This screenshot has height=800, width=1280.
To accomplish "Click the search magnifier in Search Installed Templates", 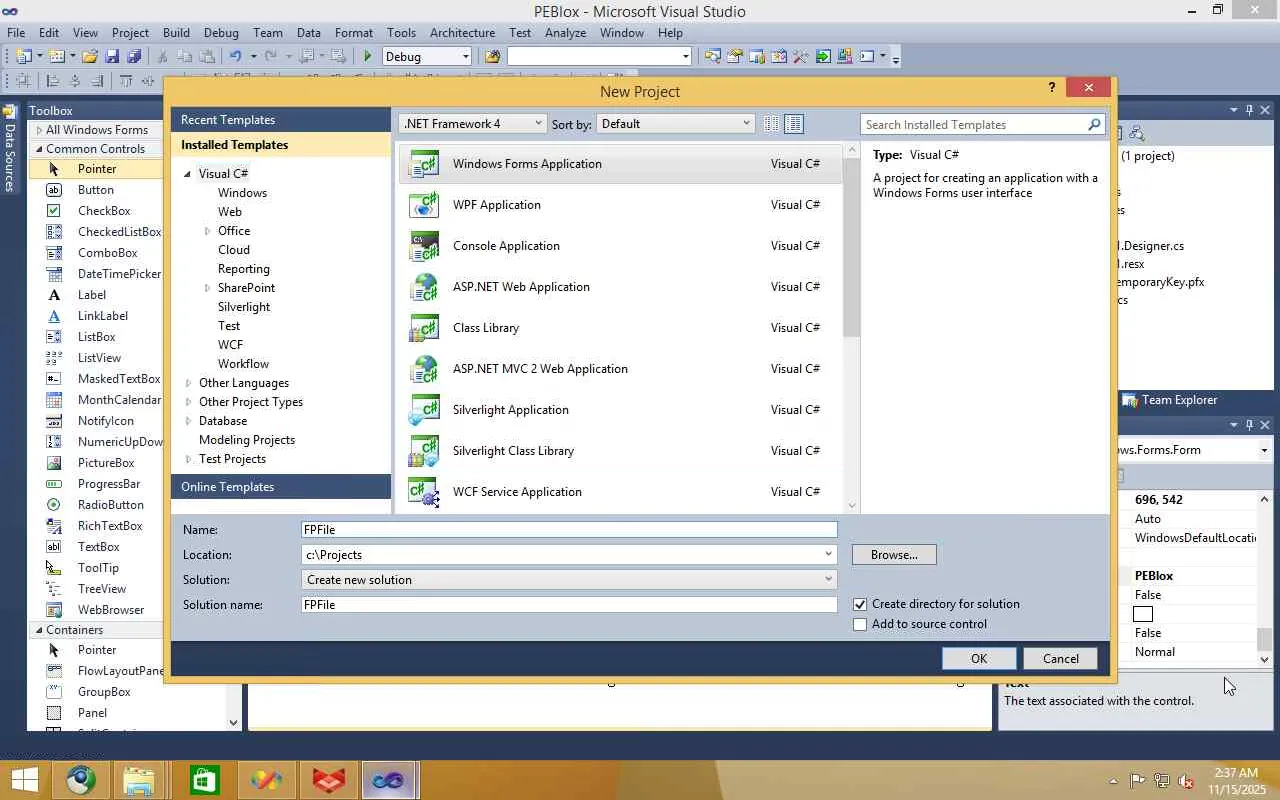I will point(1094,125).
